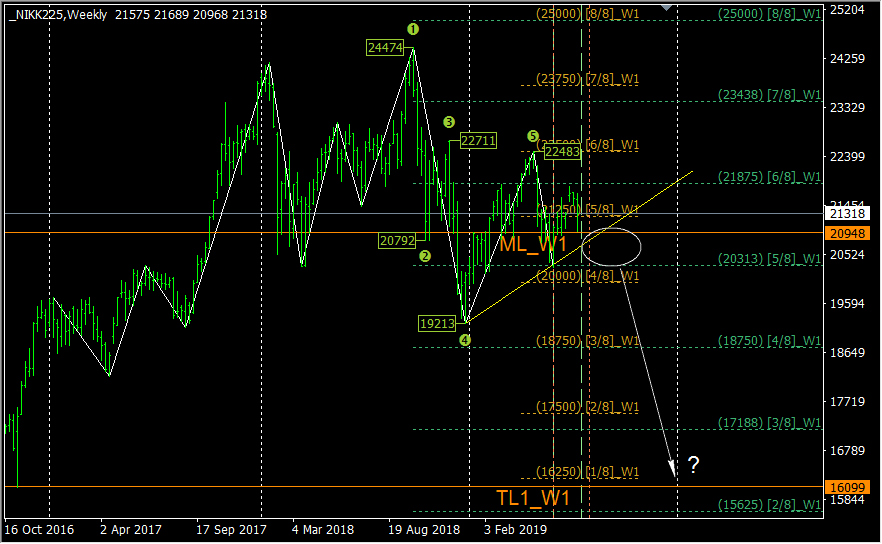Image resolution: width=882 pixels, height=544 pixels.
Task: Click the orange 20948 price axis tag
Action: (x=847, y=233)
